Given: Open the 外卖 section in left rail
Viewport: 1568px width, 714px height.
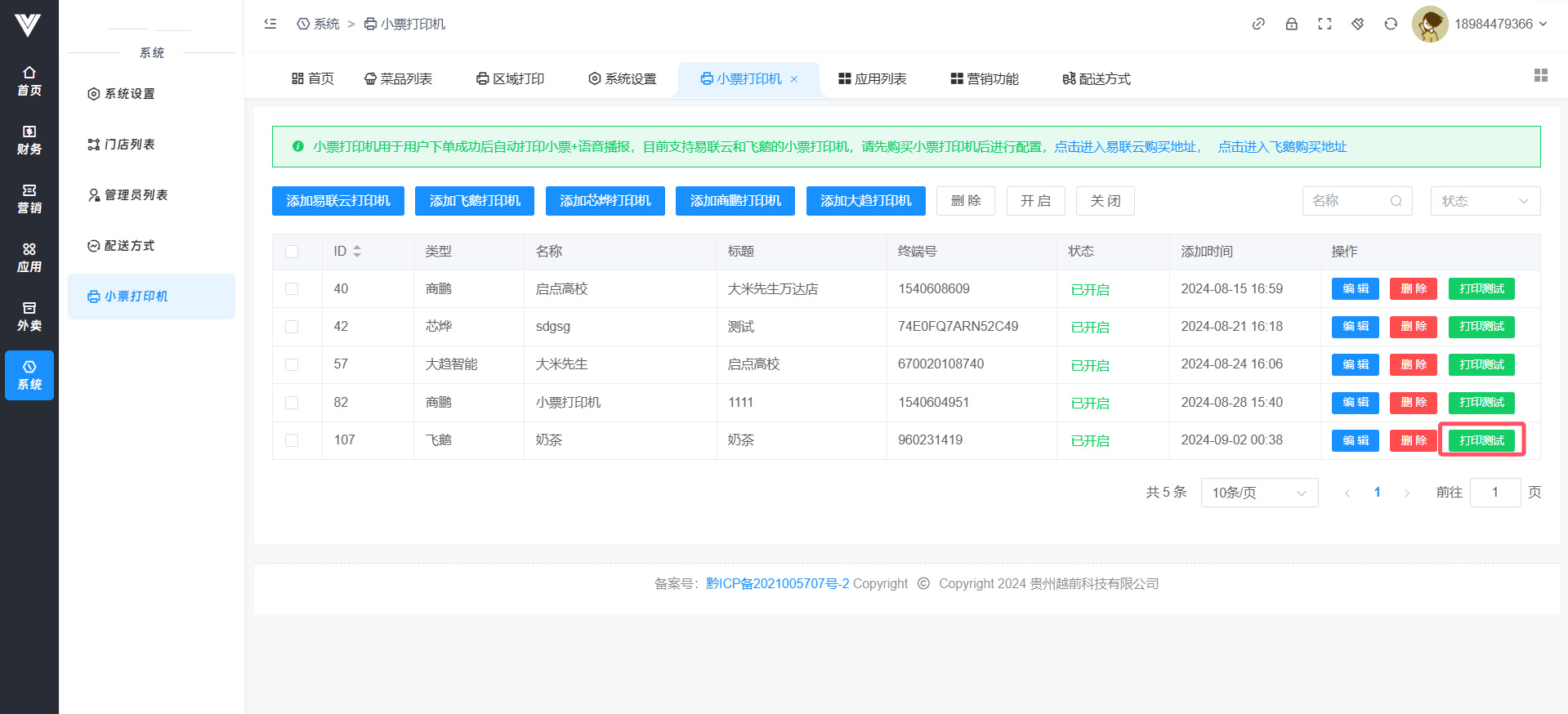Looking at the screenshot, I should coord(29,316).
